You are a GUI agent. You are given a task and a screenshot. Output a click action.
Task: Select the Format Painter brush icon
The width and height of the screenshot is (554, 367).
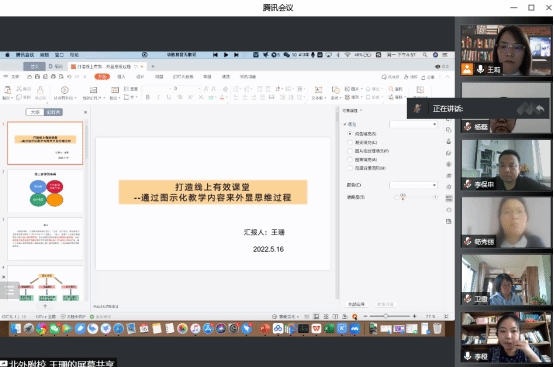pos(40,90)
